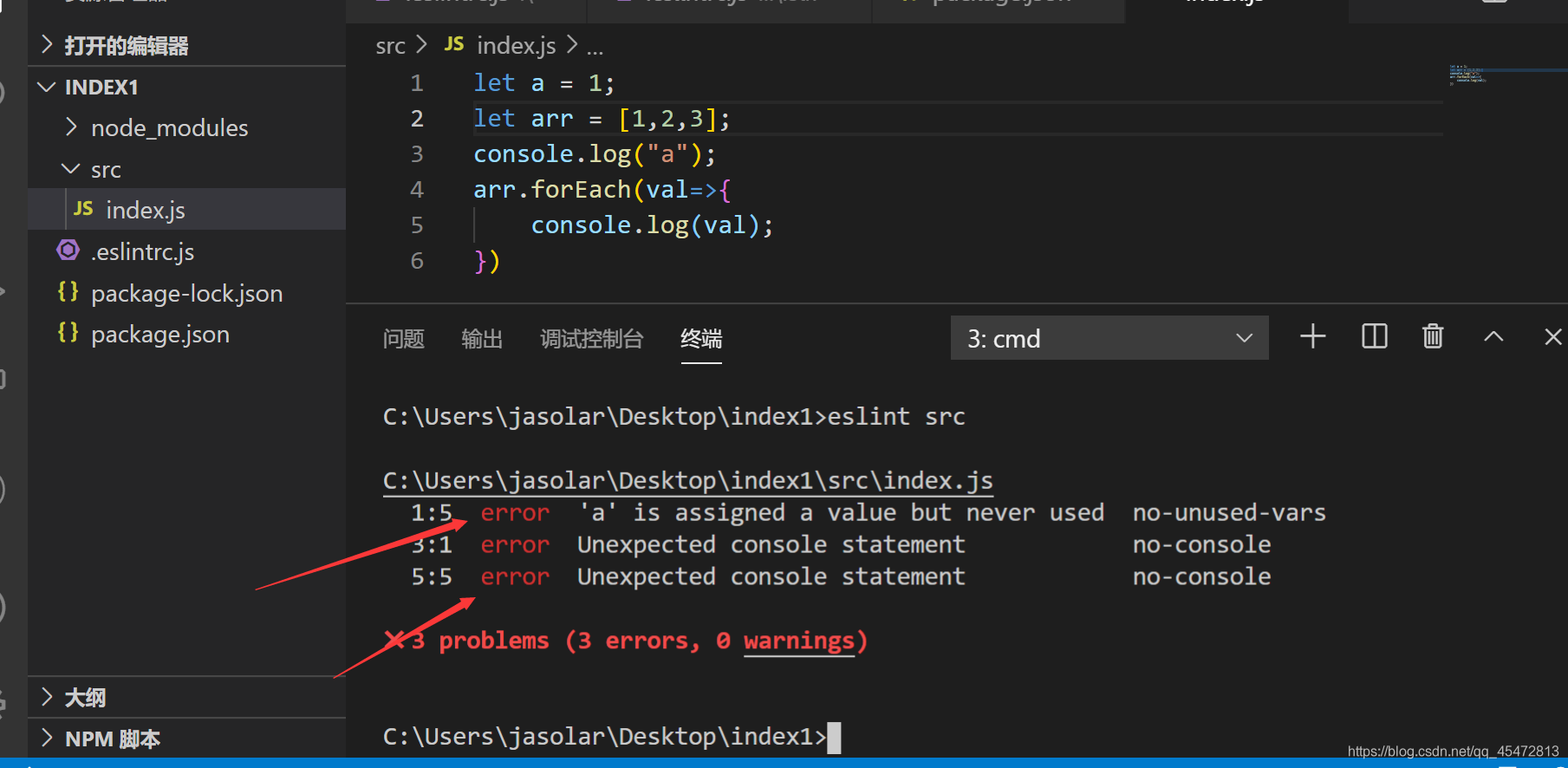Click the 5:5 error row in terminal
Screen dimensions: 1568x768
[841, 576]
